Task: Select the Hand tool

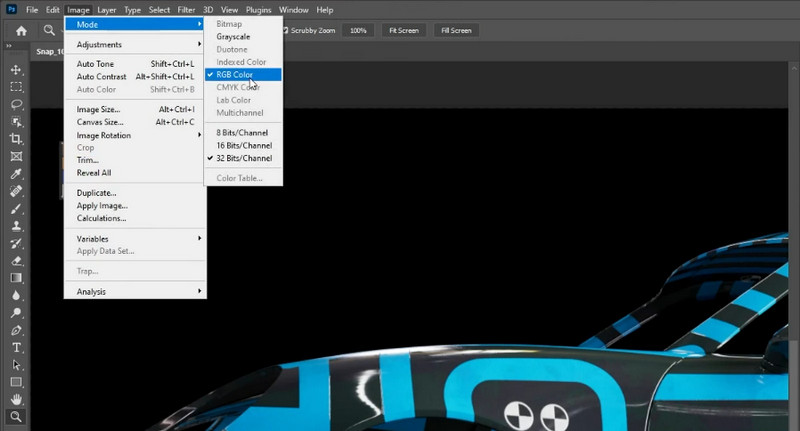Action: pyautogui.click(x=16, y=399)
